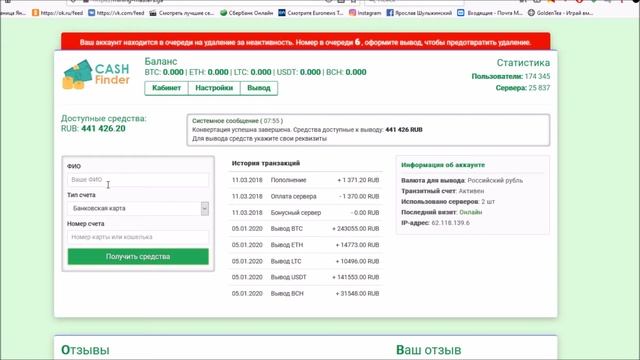
Task: Open the Смотрите Euronews bookmark
Action: pyautogui.click(x=311, y=13)
